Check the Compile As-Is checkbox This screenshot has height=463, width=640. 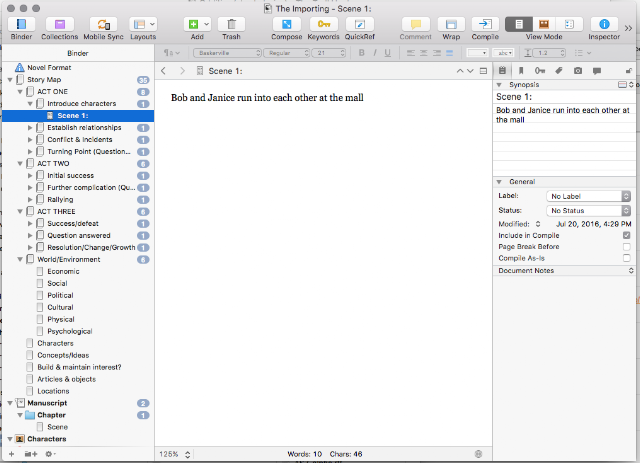pyautogui.click(x=627, y=258)
